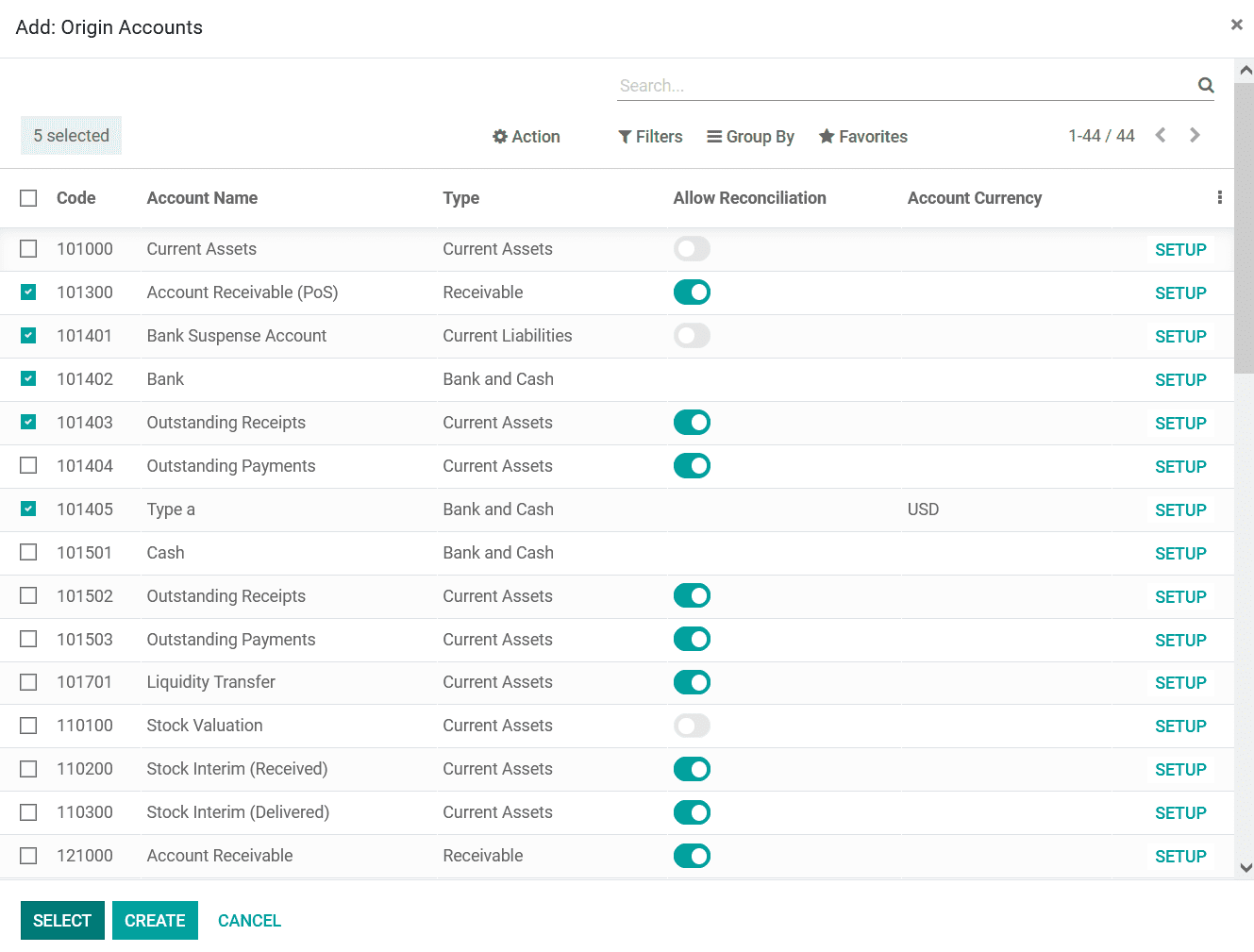Open the Group By dropdown
This screenshot has height=952, width=1254.
coord(750,137)
